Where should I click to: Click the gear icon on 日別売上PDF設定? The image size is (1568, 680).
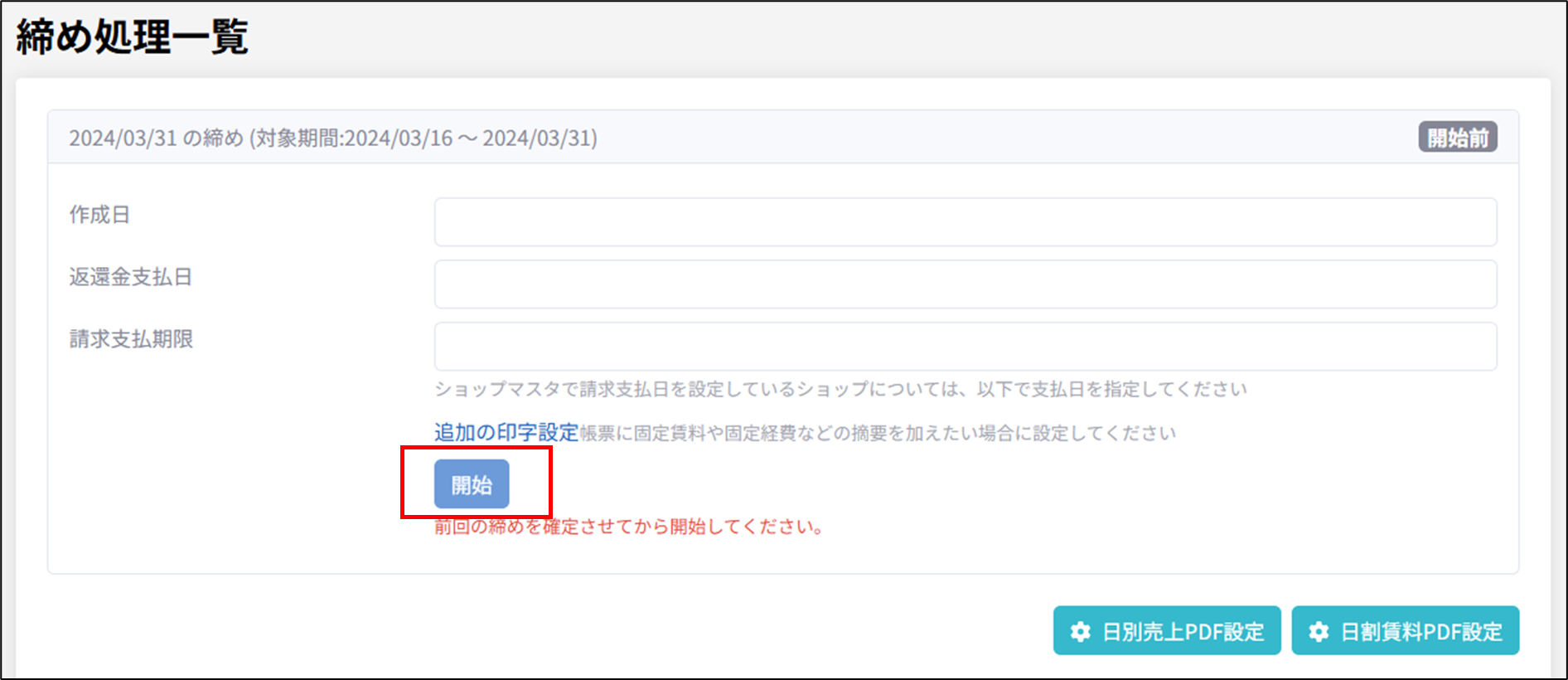click(x=1080, y=632)
